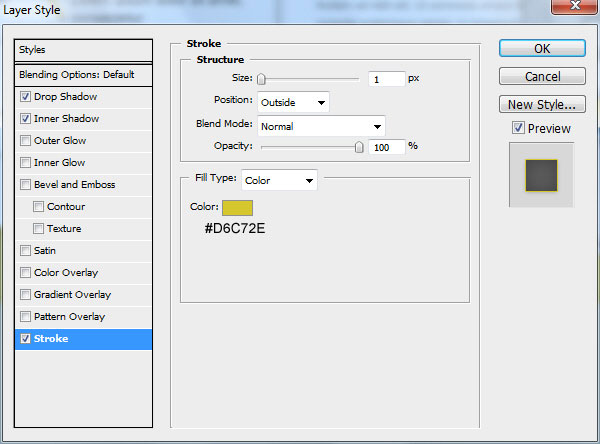Image resolution: width=600 pixels, height=444 pixels.
Task: Enable the Satin effect checkbox
Action: 25,251
